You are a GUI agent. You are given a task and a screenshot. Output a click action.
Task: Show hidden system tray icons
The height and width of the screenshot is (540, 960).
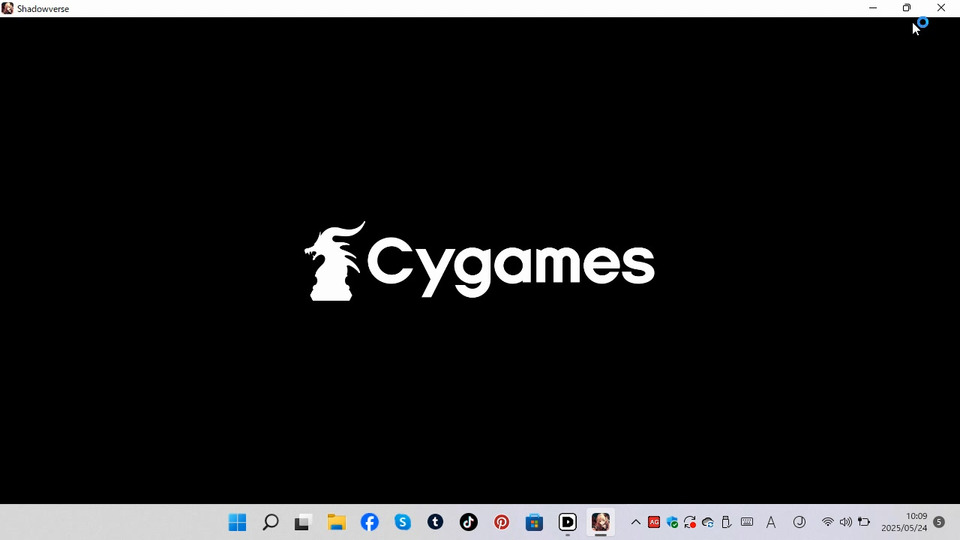coord(636,522)
